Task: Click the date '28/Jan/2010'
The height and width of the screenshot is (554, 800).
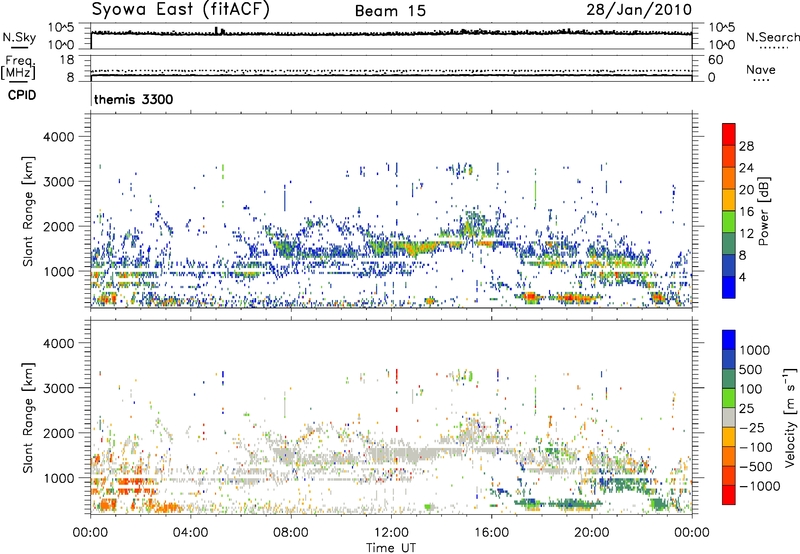Action: (x=639, y=10)
